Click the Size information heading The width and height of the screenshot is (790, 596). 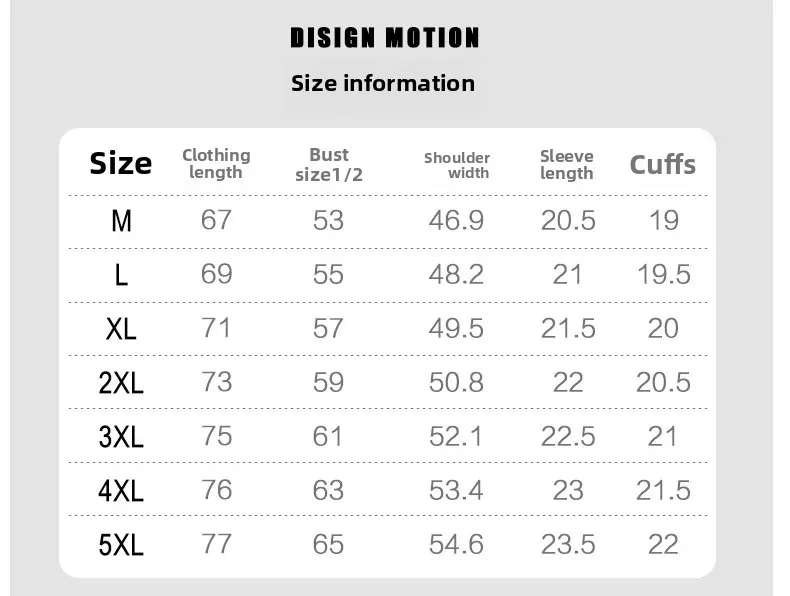383,83
